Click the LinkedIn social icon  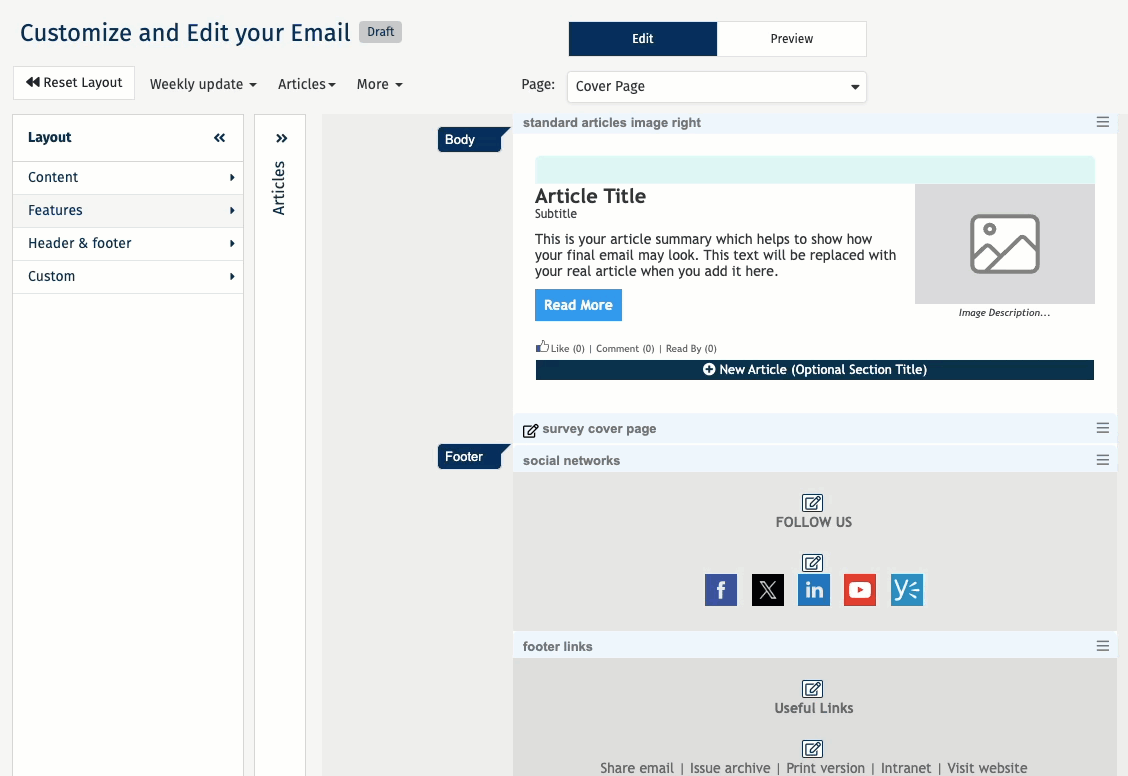813,590
